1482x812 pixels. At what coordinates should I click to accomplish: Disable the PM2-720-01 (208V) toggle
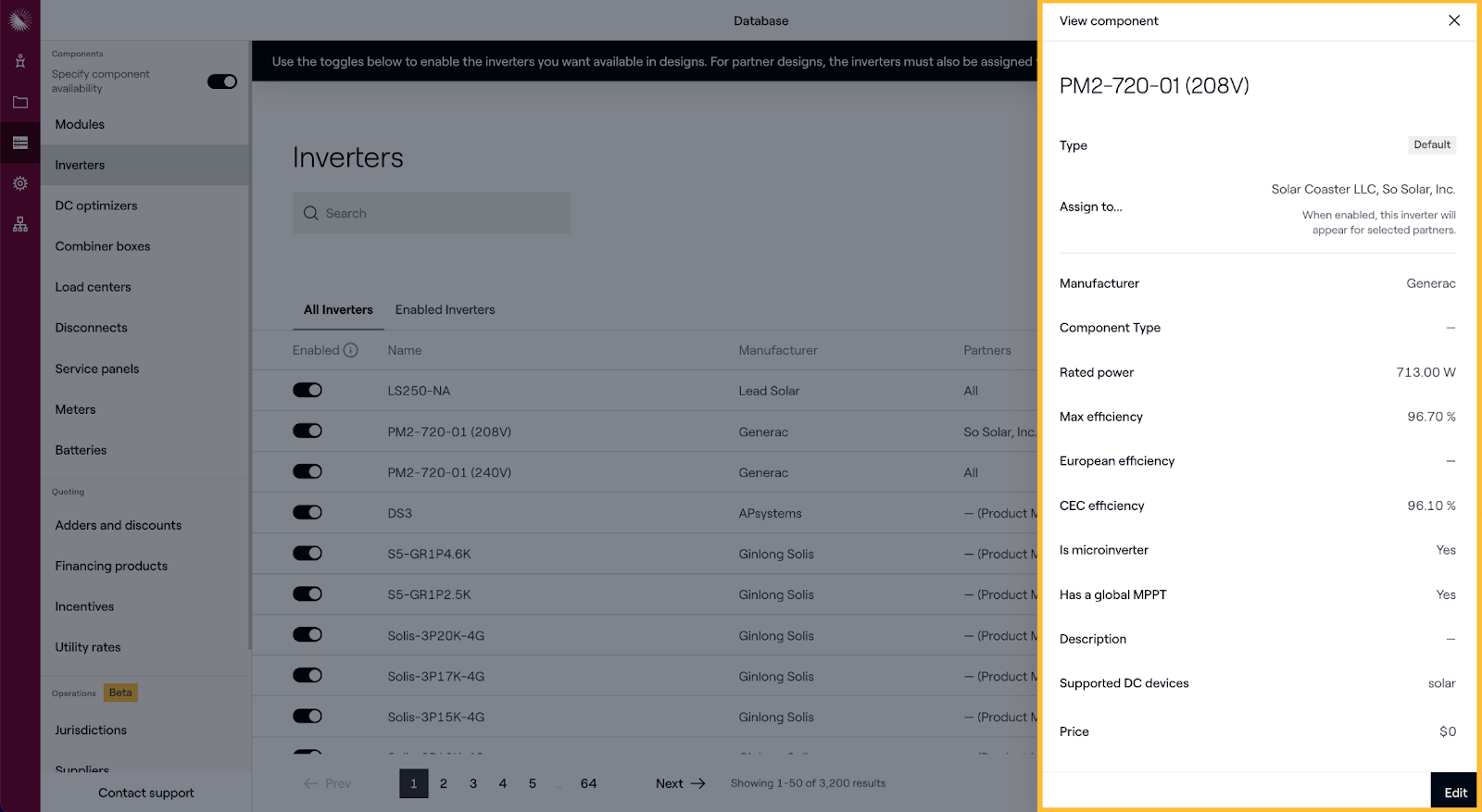pos(308,431)
